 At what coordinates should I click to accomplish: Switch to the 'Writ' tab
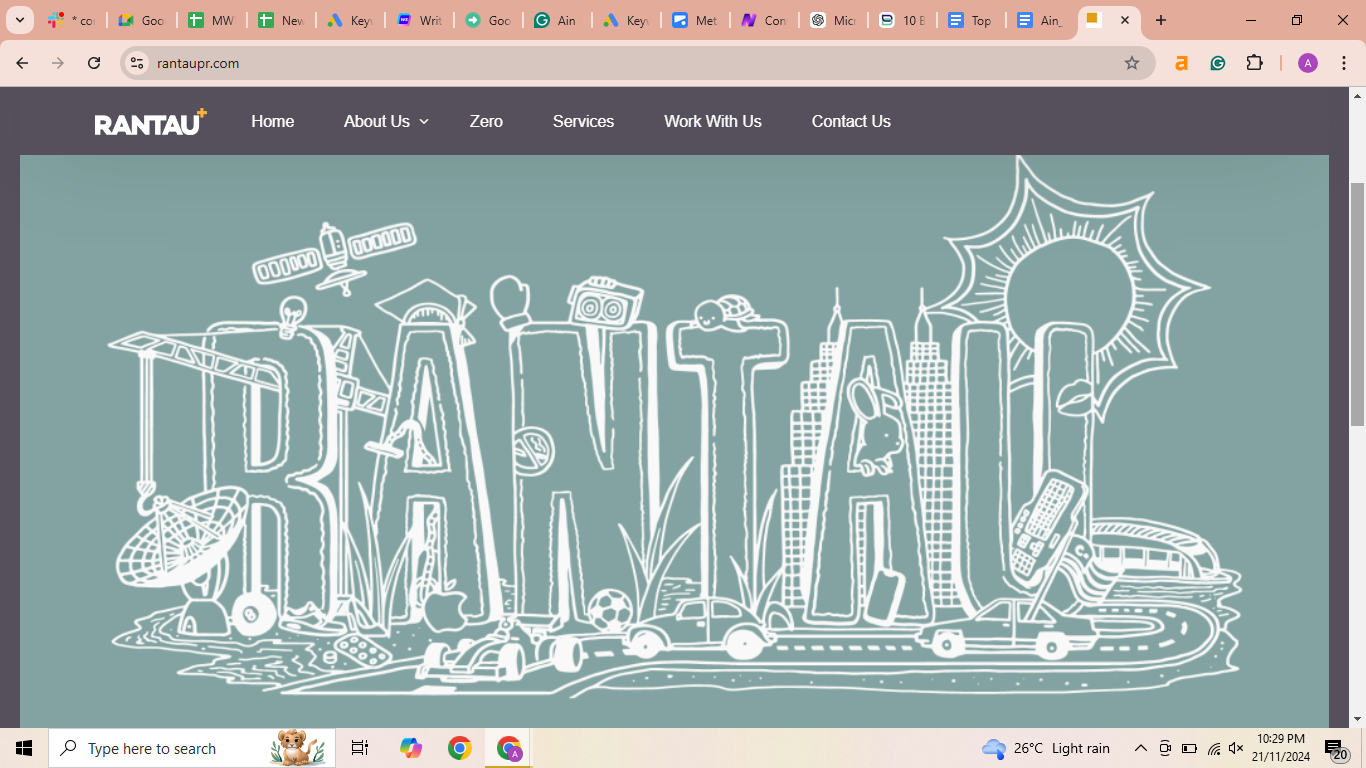(x=419, y=20)
